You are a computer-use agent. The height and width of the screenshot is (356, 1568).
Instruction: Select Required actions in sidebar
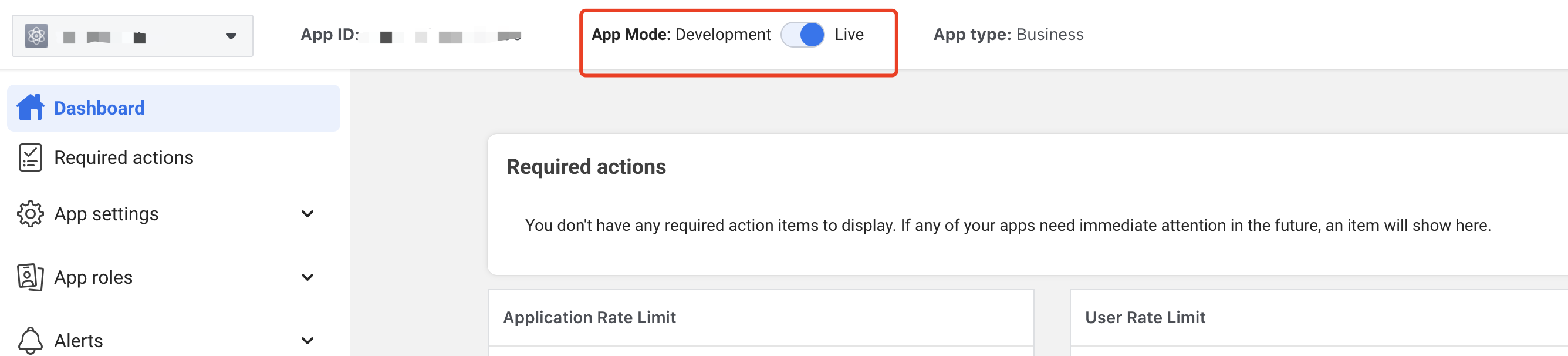[x=124, y=158]
